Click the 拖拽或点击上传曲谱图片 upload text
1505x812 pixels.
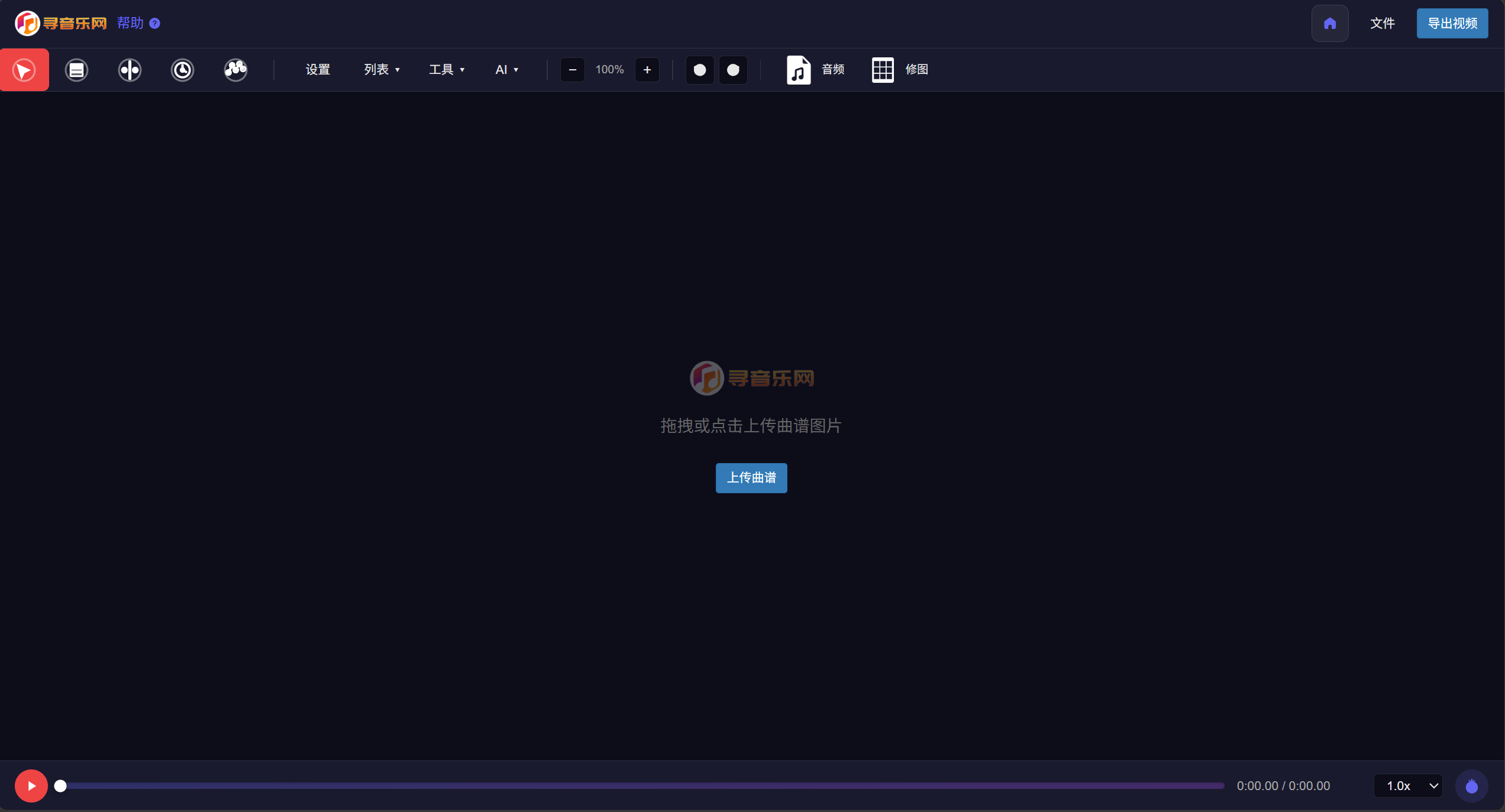(x=751, y=426)
